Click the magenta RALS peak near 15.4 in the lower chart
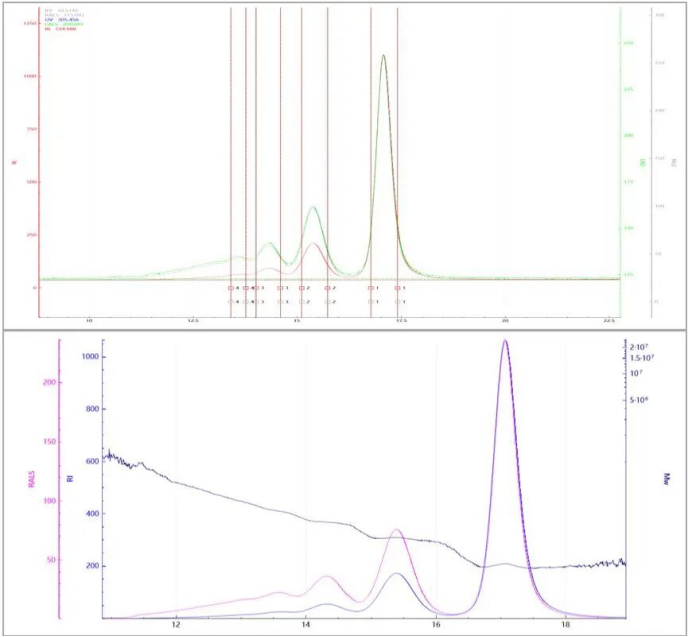Viewport: 693px width, 637px height. (x=396, y=530)
